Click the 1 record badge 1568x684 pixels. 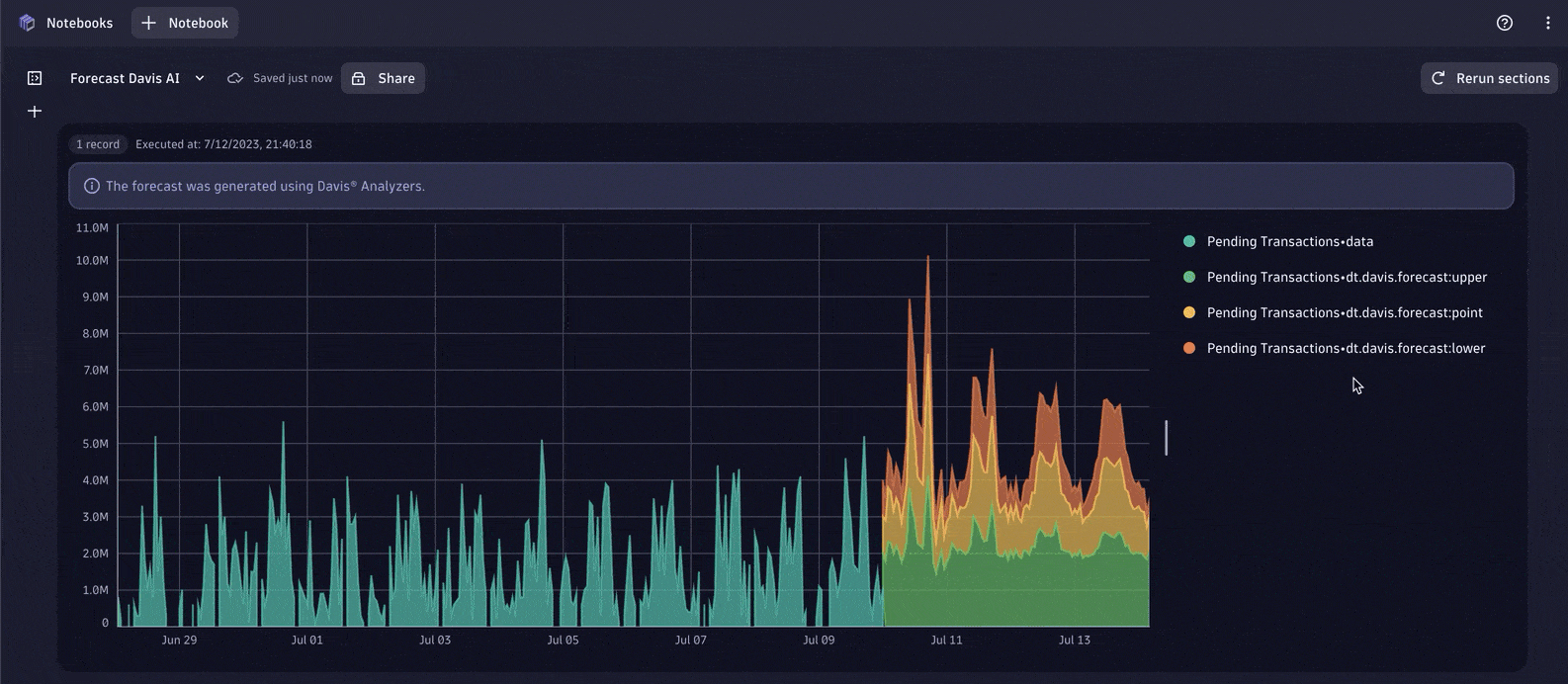[98, 144]
